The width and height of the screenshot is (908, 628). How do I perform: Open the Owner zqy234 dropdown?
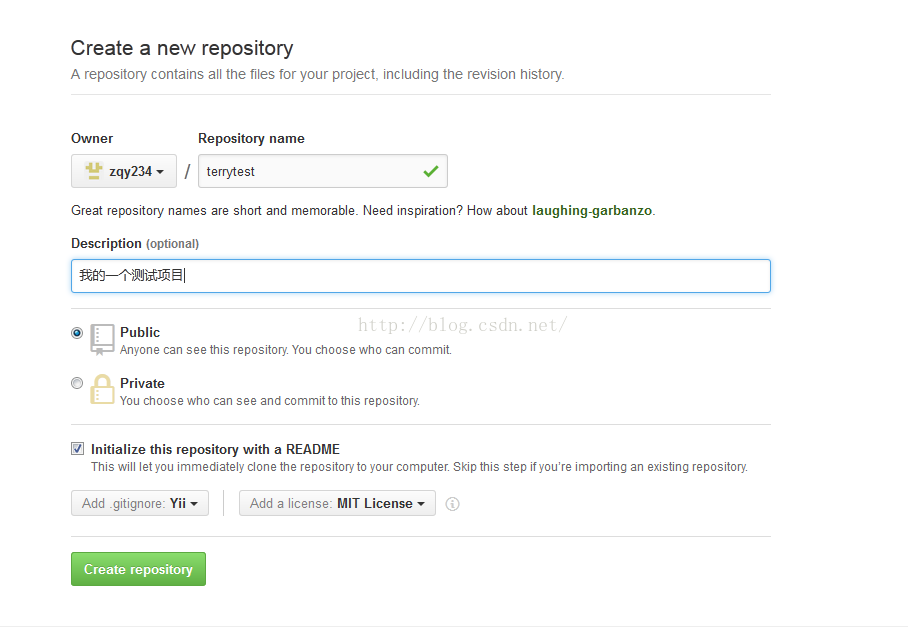(x=124, y=171)
